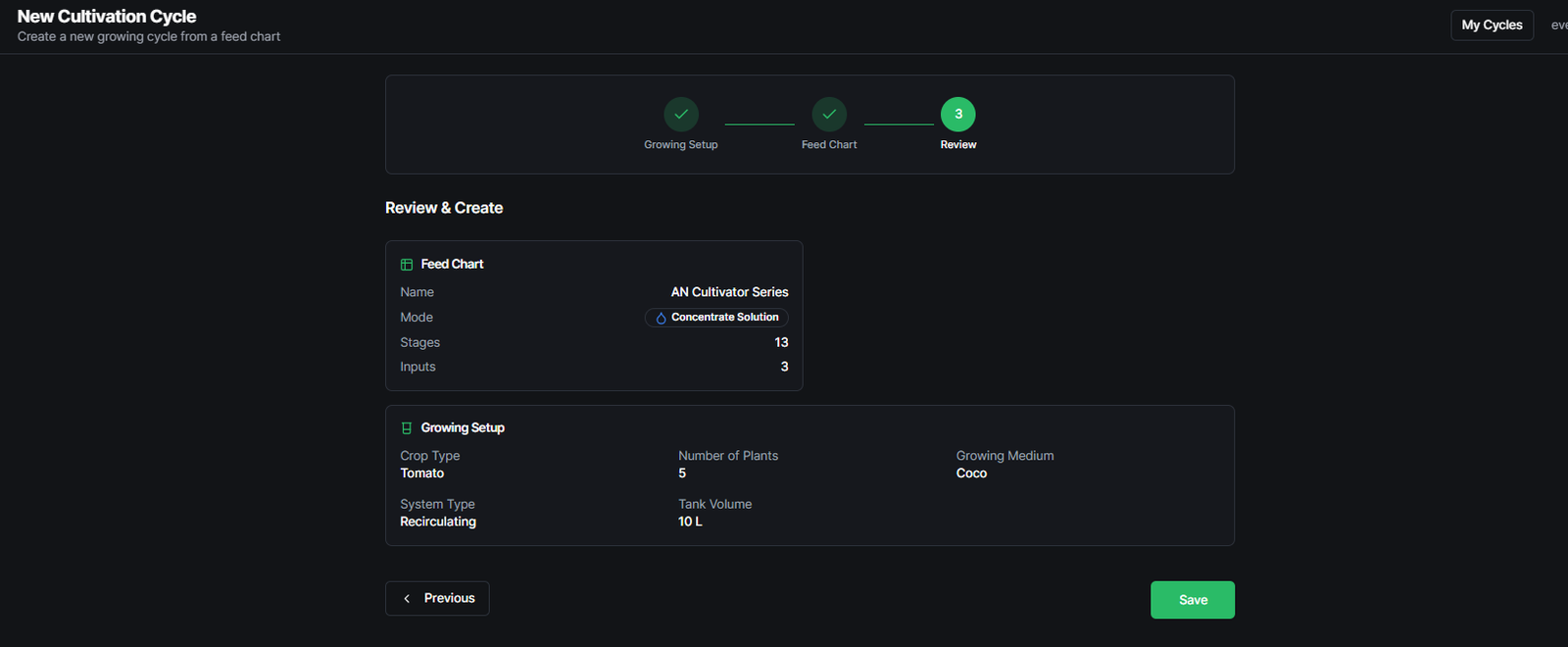Select the Review step label
Image resolution: width=1568 pixels, height=647 pixels.
(x=958, y=145)
